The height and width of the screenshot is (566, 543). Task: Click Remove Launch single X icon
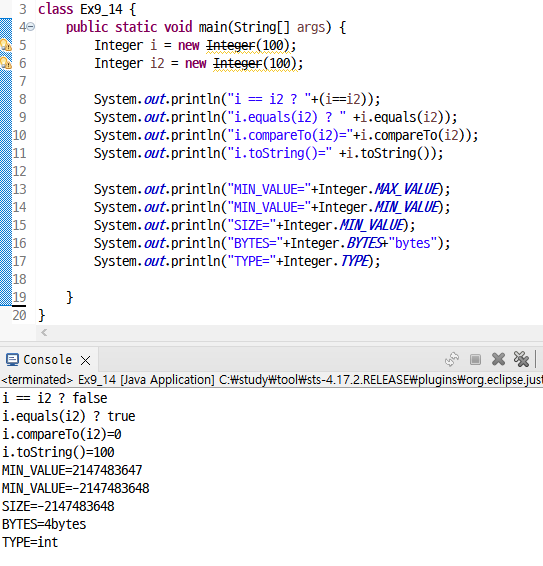498,359
